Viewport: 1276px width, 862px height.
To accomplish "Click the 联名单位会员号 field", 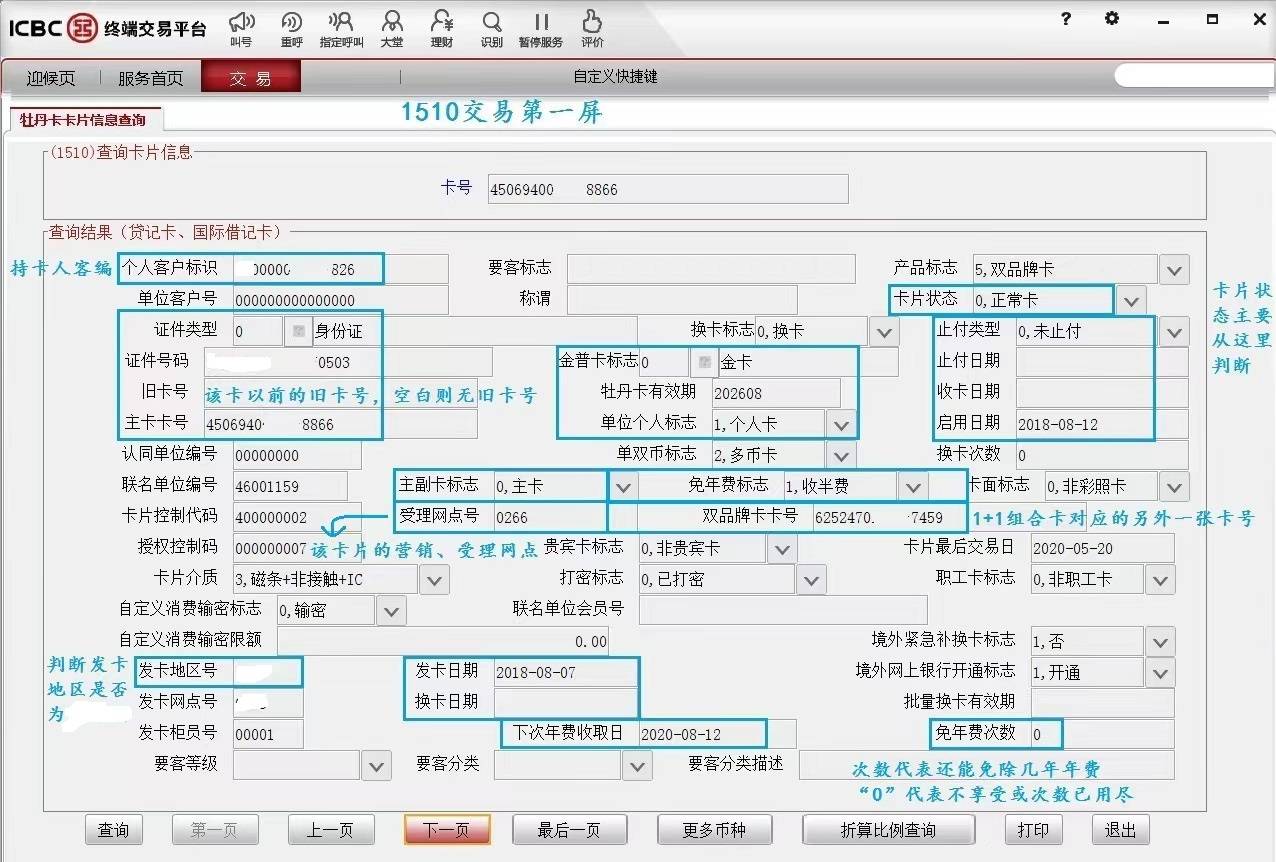I will click(x=783, y=610).
